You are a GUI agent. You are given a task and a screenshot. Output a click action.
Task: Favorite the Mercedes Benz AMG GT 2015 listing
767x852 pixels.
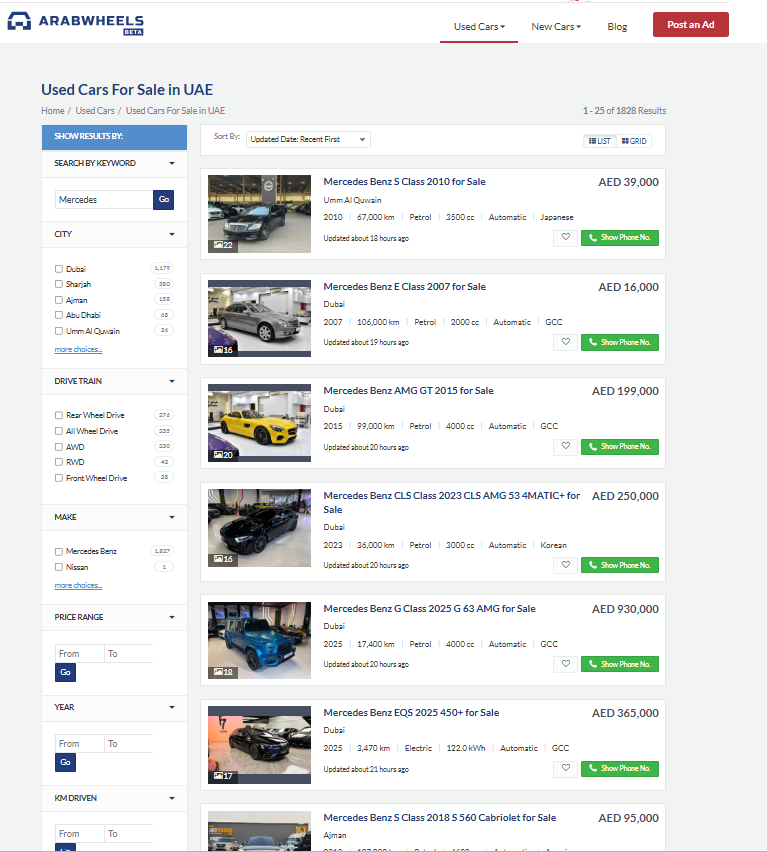565,447
